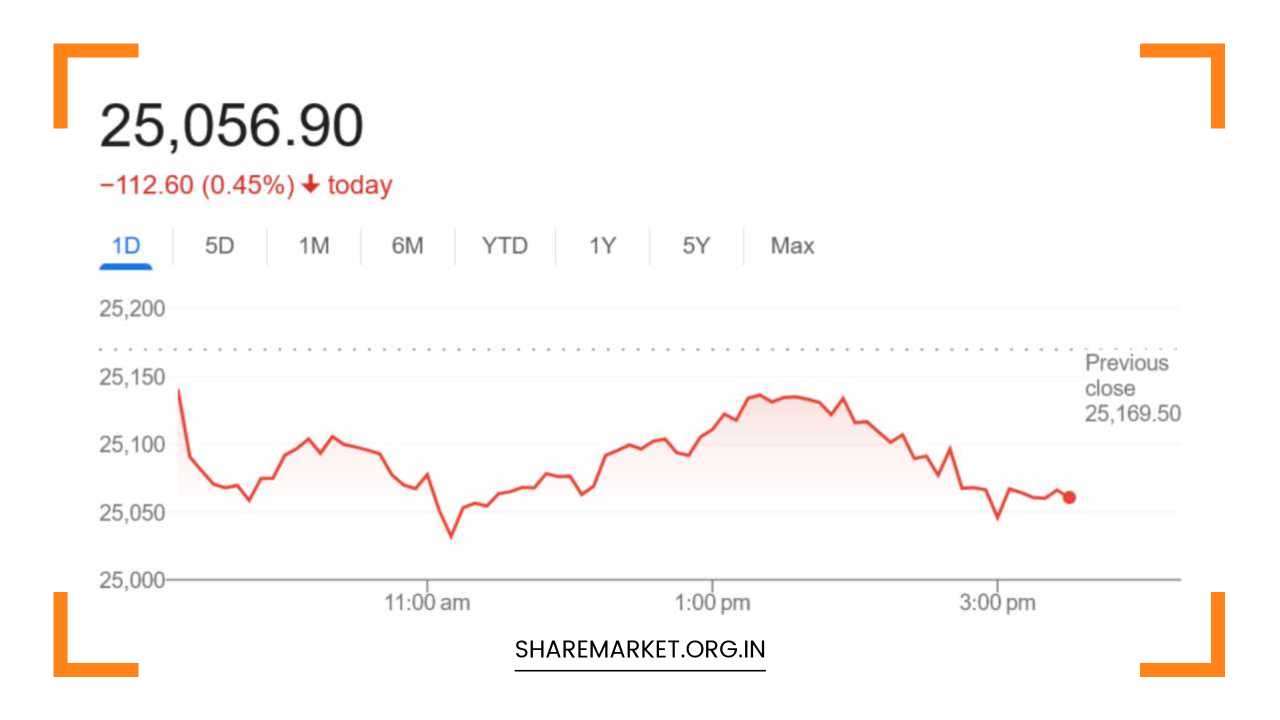The width and height of the screenshot is (1280, 720).
Task: Click the Previous close 25,169.50 label
Action: pos(1131,388)
